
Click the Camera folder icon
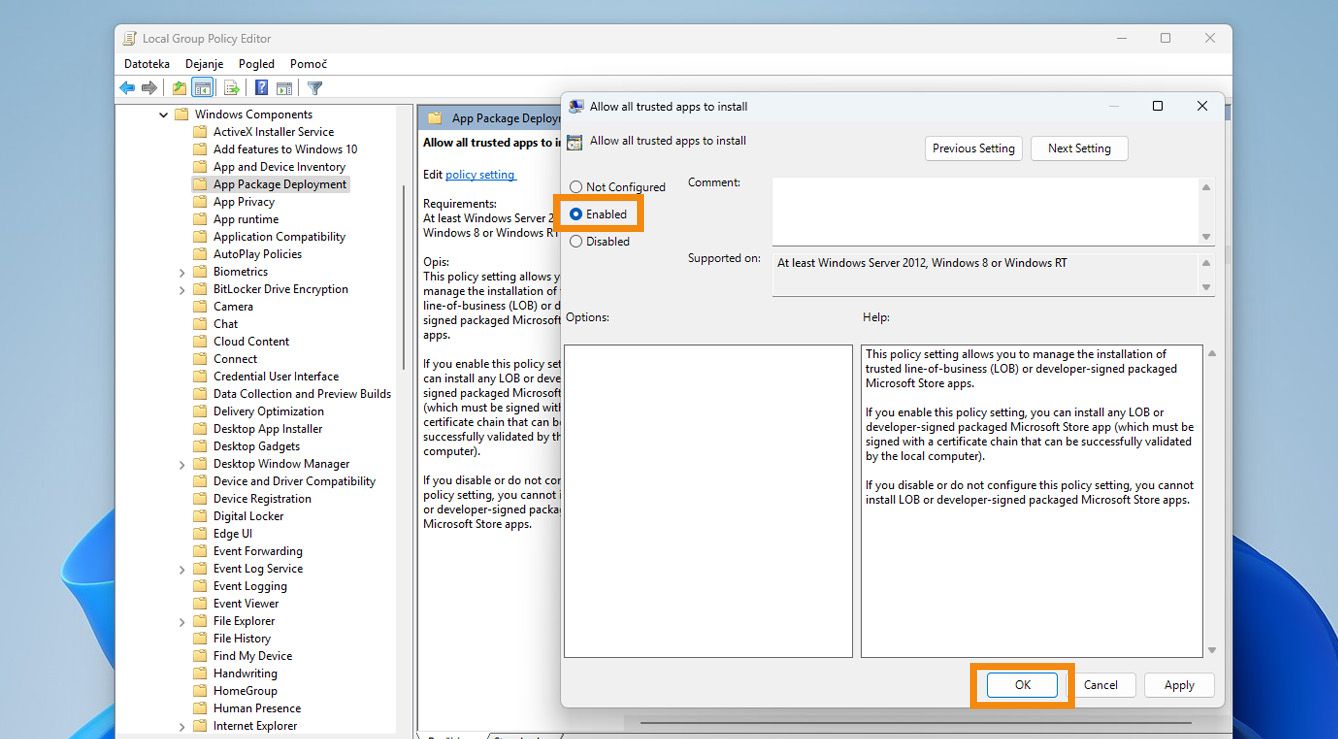(200, 307)
